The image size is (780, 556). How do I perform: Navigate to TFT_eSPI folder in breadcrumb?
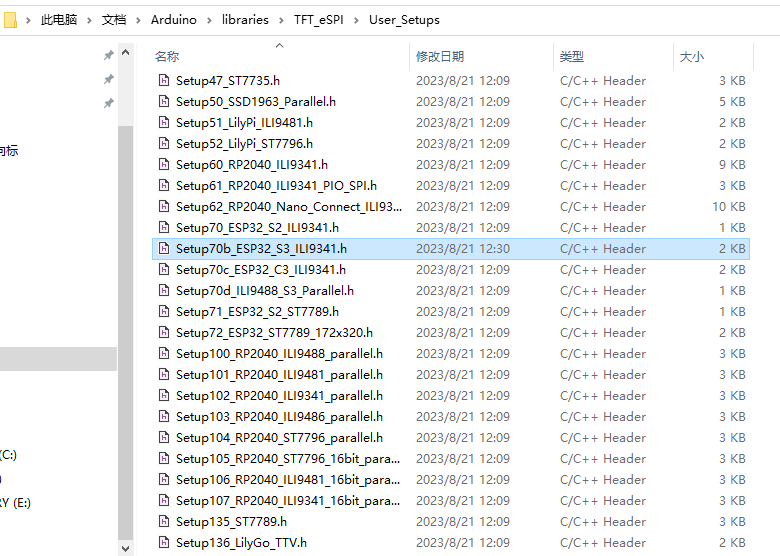(318, 20)
